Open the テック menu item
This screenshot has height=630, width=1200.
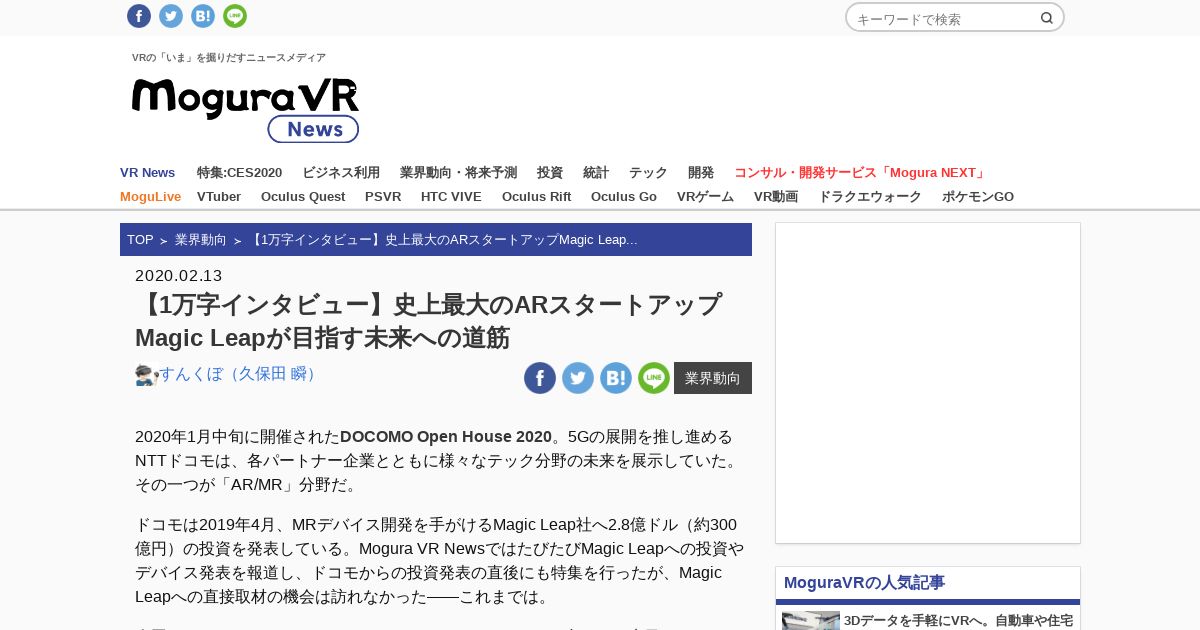[x=648, y=173]
